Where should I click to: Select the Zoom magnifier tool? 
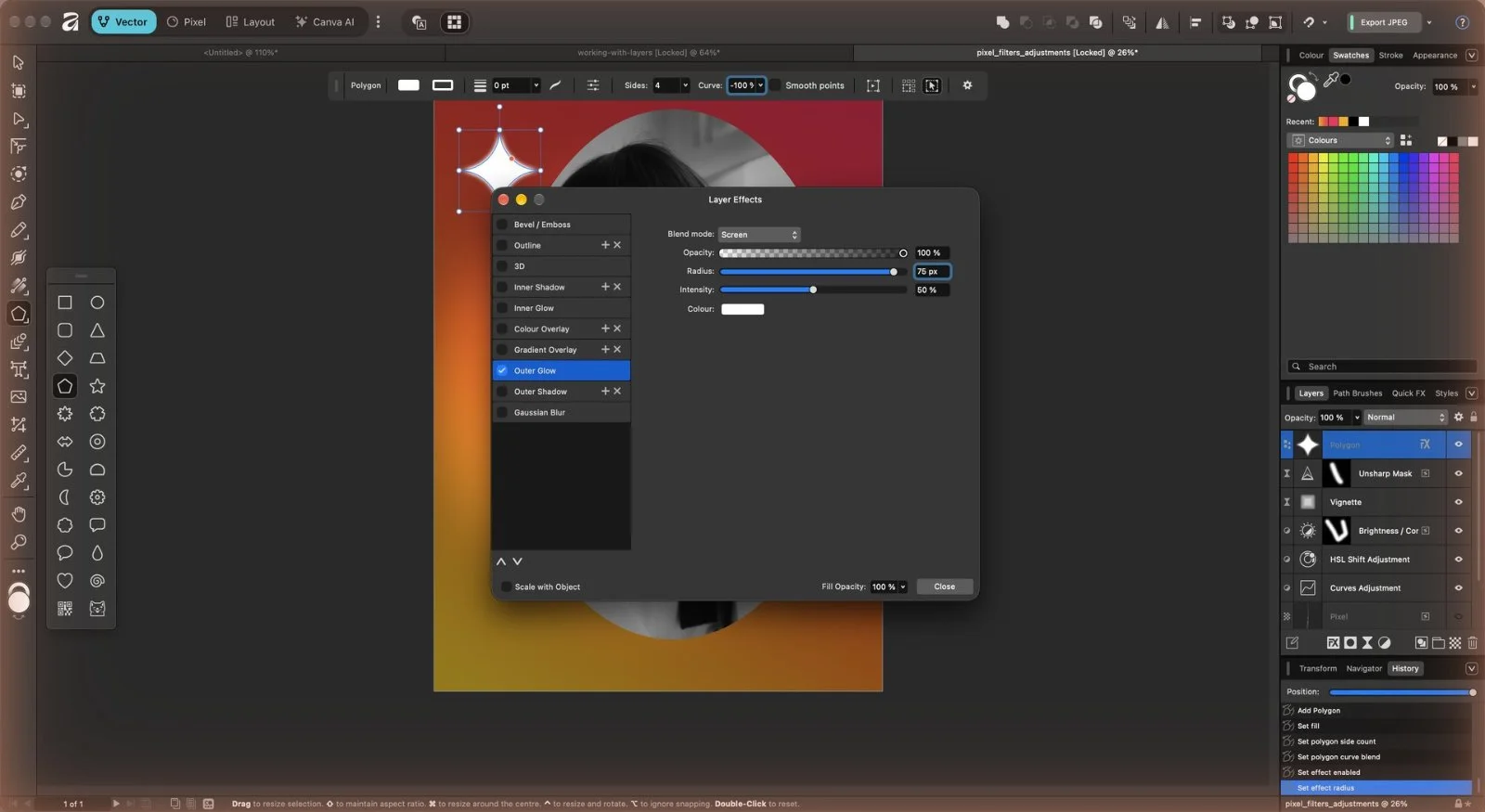[x=19, y=542]
